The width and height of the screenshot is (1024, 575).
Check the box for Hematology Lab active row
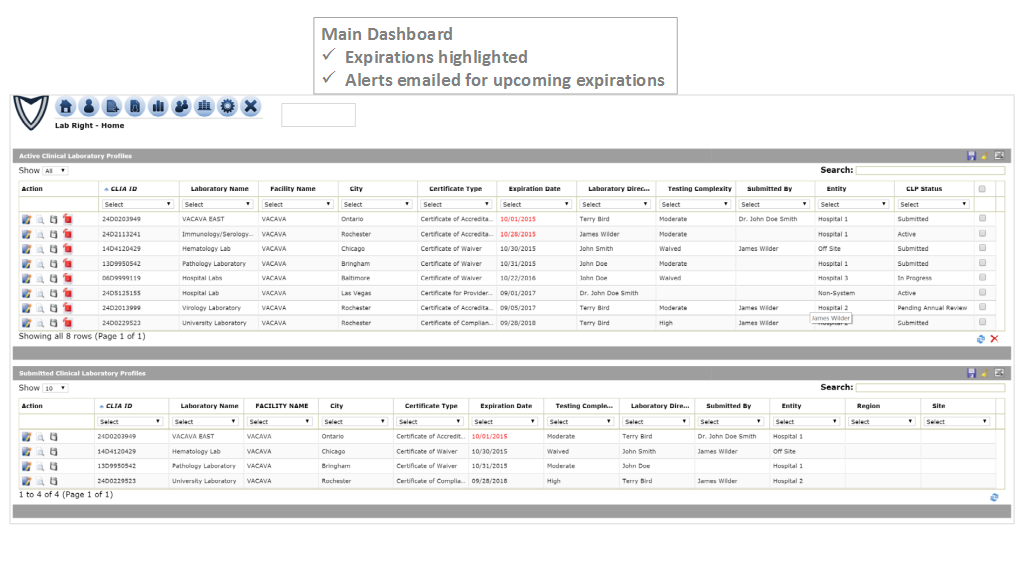pyautogui.click(x=982, y=248)
